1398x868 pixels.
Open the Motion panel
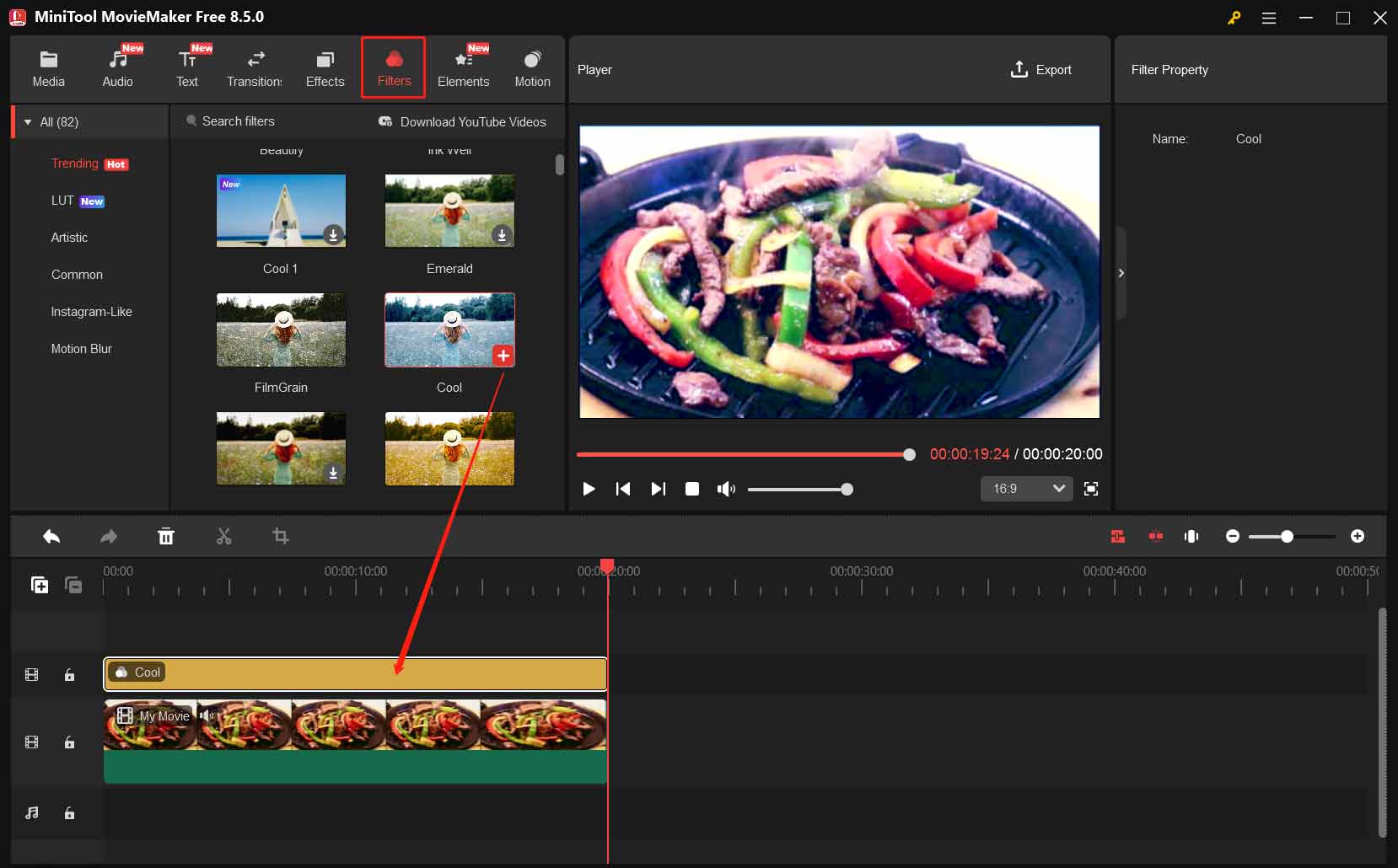tap(532, 67)
